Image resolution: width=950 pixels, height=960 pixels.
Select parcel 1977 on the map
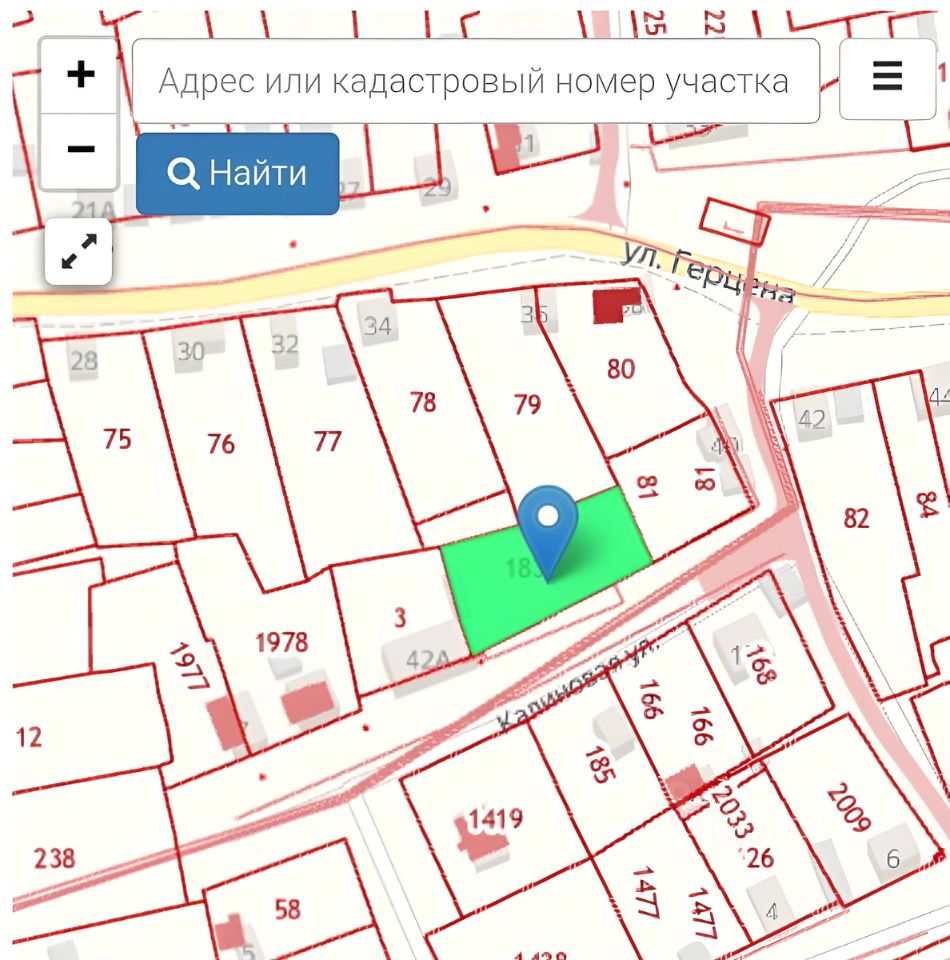[189, 666]
